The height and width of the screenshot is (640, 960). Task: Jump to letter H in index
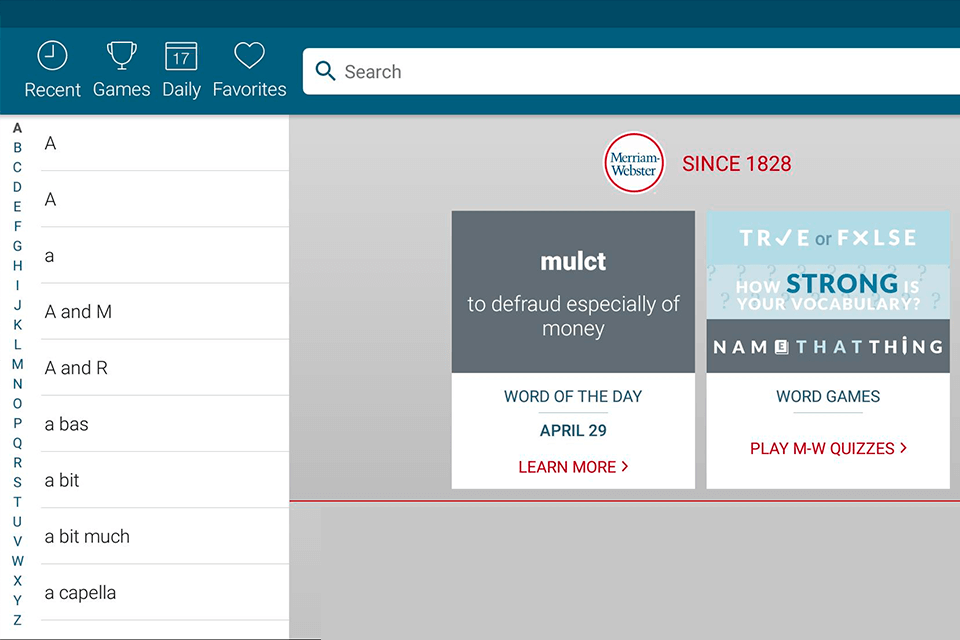[17, 266]
